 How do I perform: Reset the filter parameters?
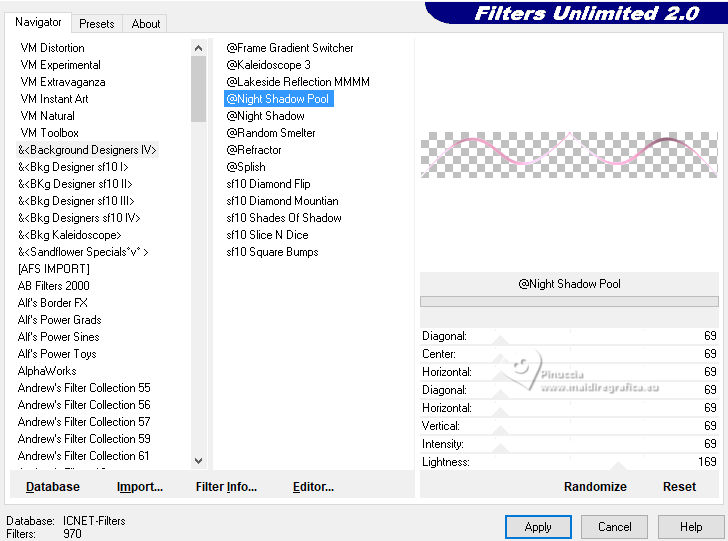(679, 487)
